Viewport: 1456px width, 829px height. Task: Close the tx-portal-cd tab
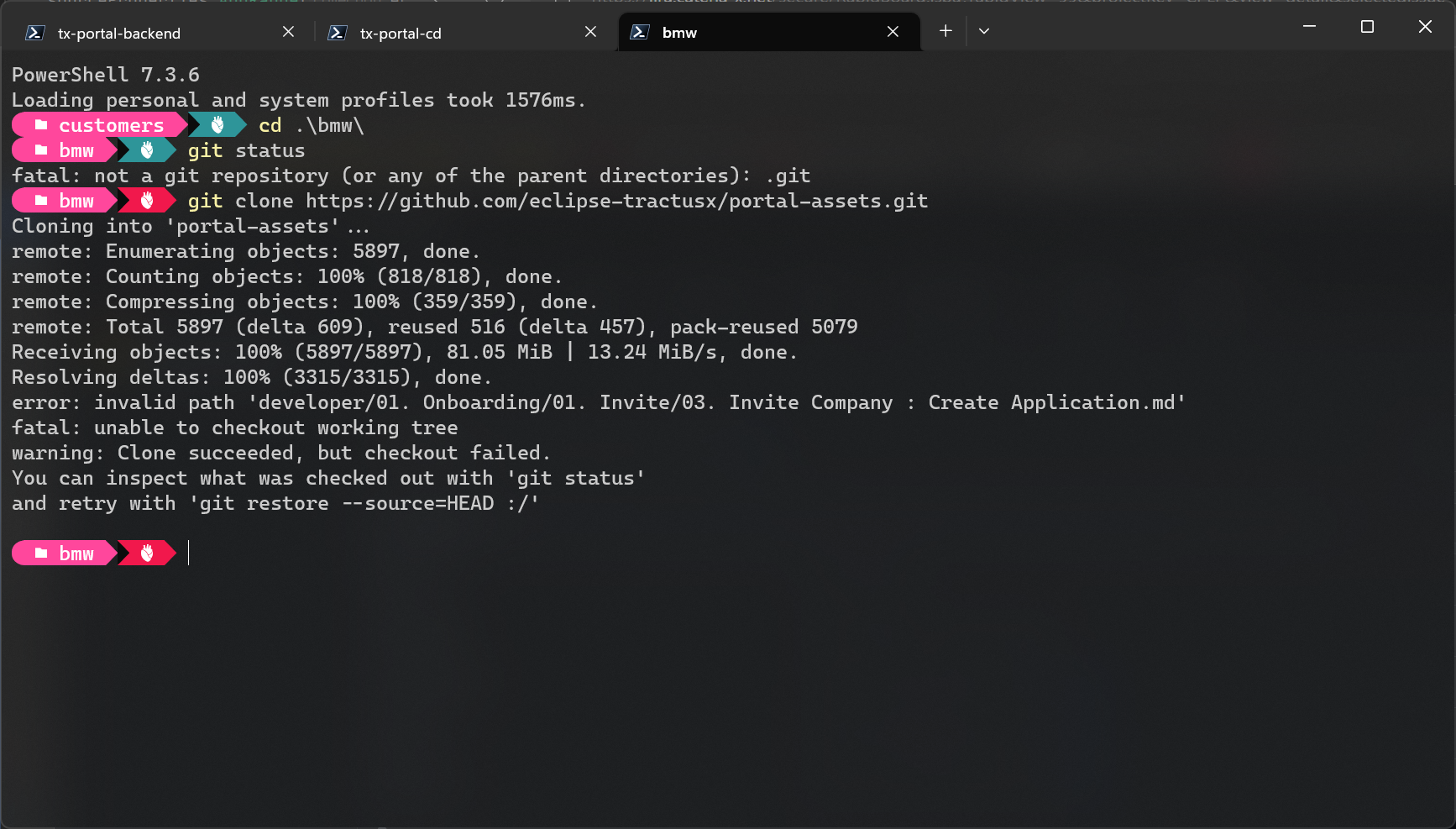coord(590,31)
